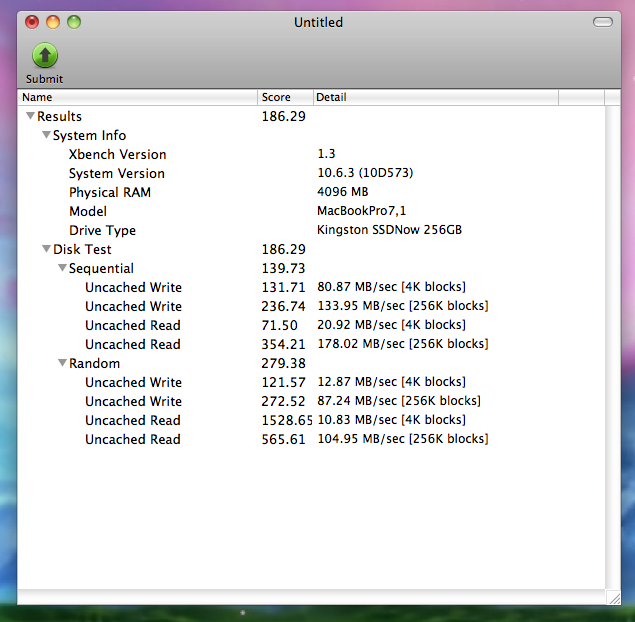Click detail 80.87 MB/sec [4K blocks]
The height and width of the screenshot is (622, 635).
click(x=392, y=287)
